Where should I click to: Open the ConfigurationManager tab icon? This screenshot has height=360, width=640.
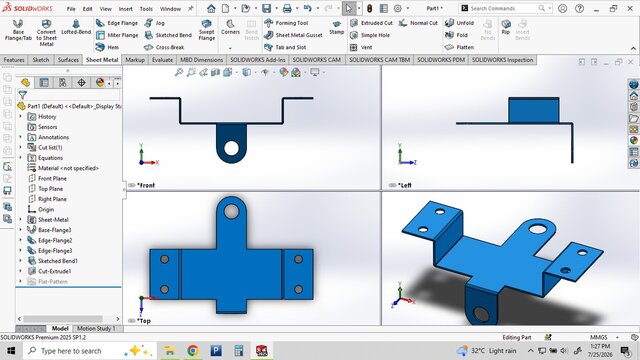[x=62, y=82]
